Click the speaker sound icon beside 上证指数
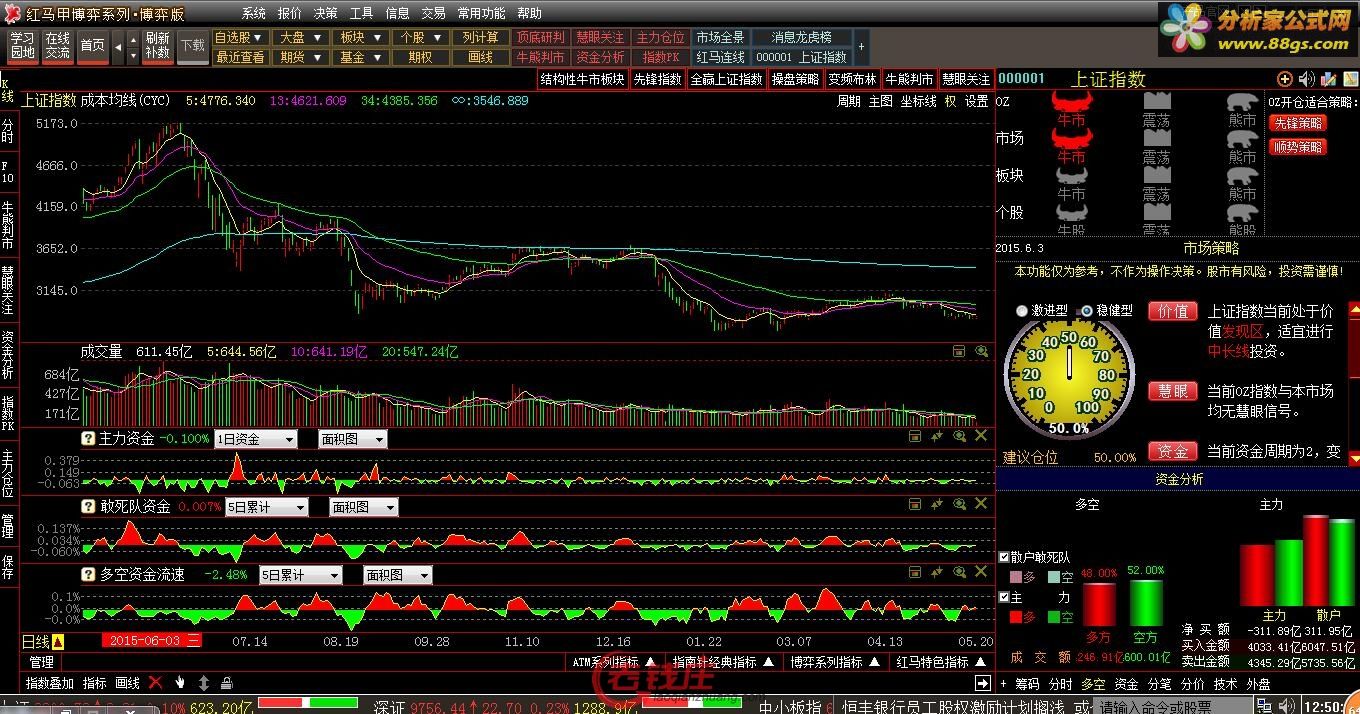The image size is (1360, 714). point(1306,79)
